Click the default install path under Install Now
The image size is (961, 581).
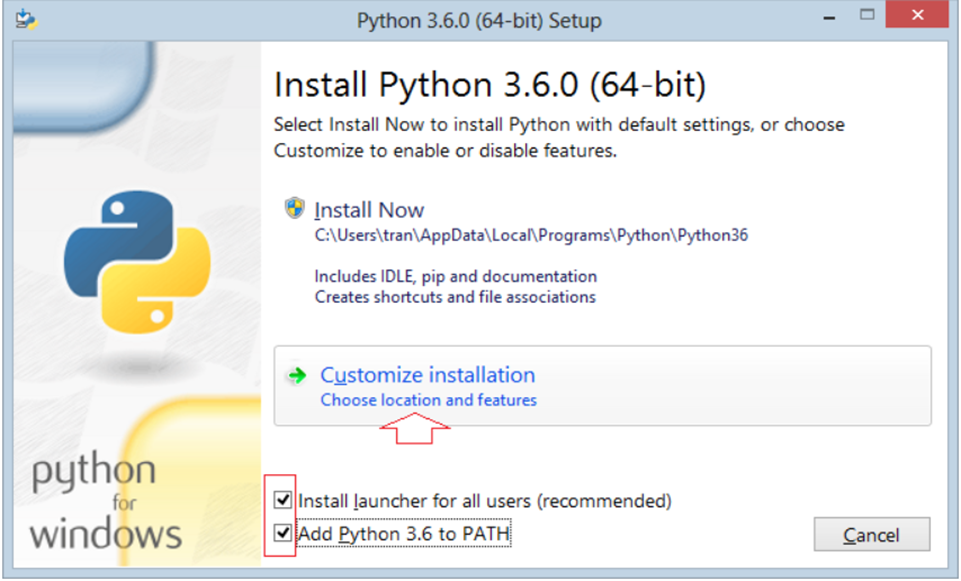coord(531,235)
